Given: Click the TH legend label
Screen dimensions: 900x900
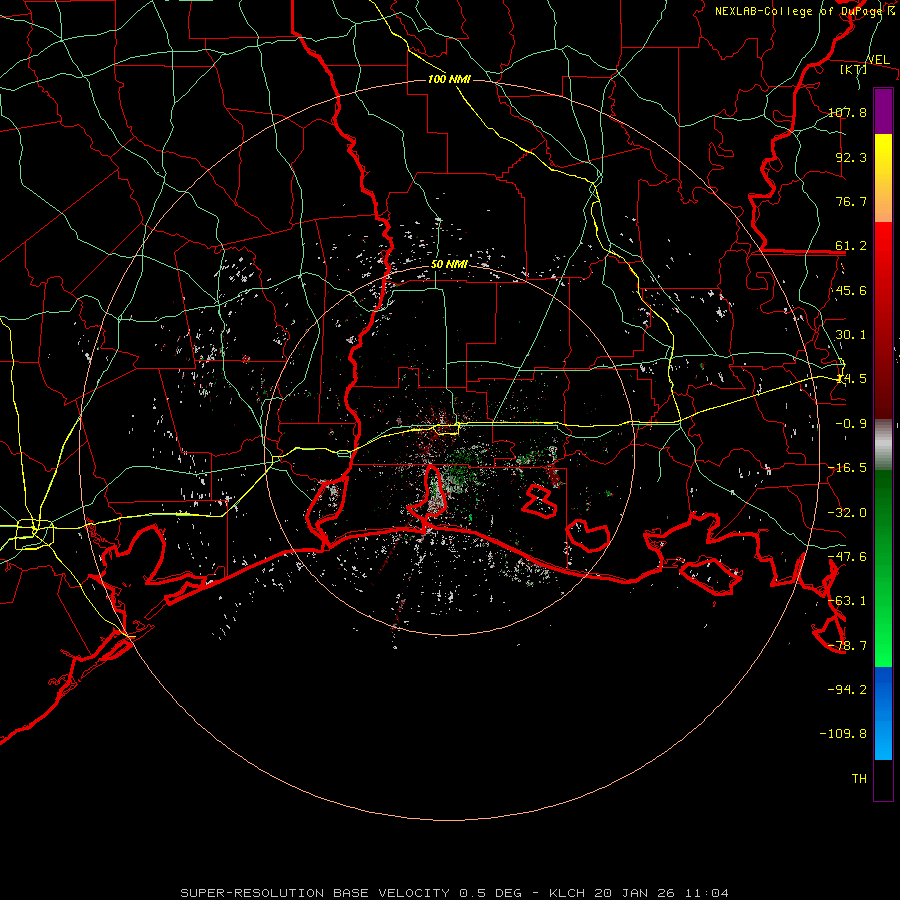Looking at the screenshot, I should click(859, 778).
